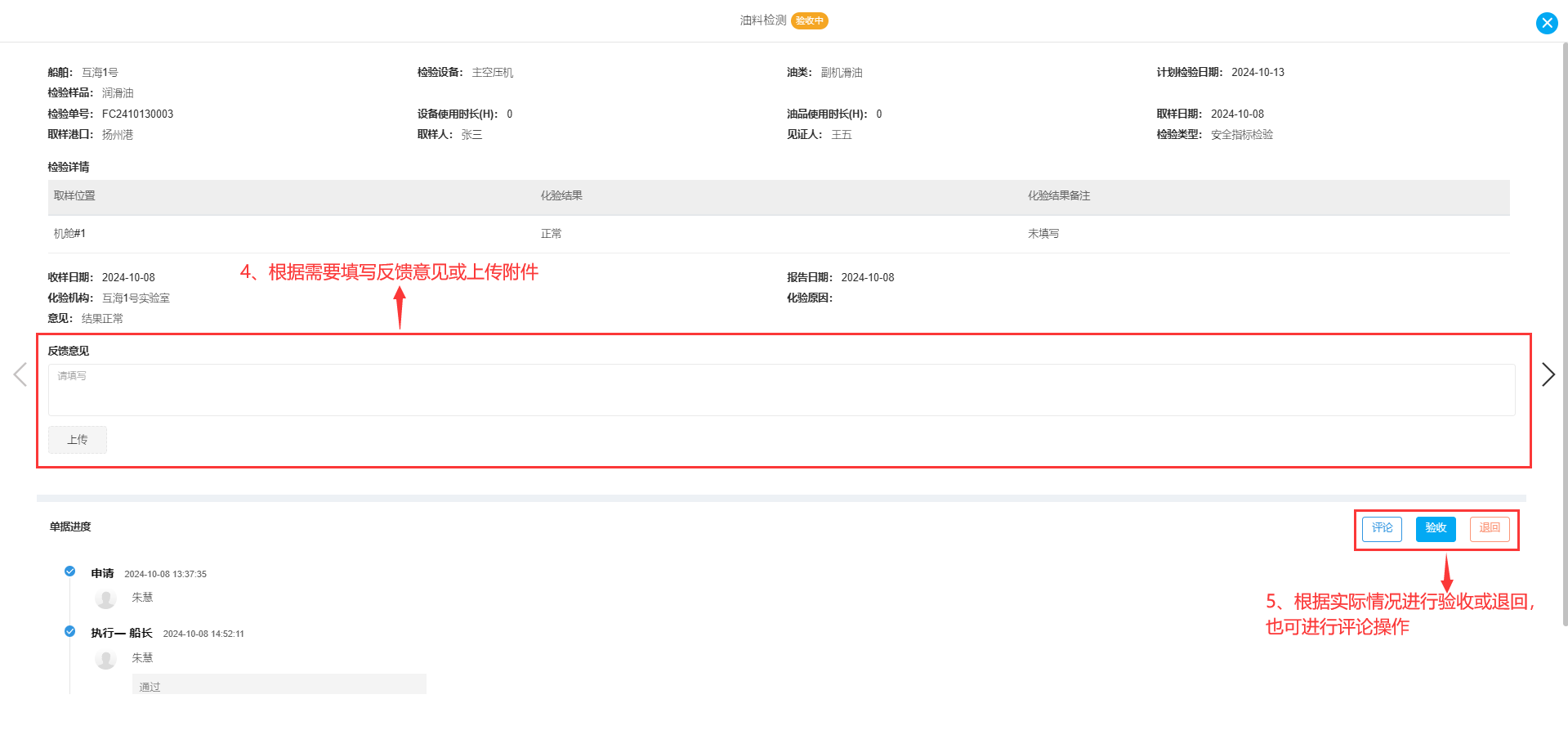Click inspection equipment value 主空压机

click(x=493, y=73)
